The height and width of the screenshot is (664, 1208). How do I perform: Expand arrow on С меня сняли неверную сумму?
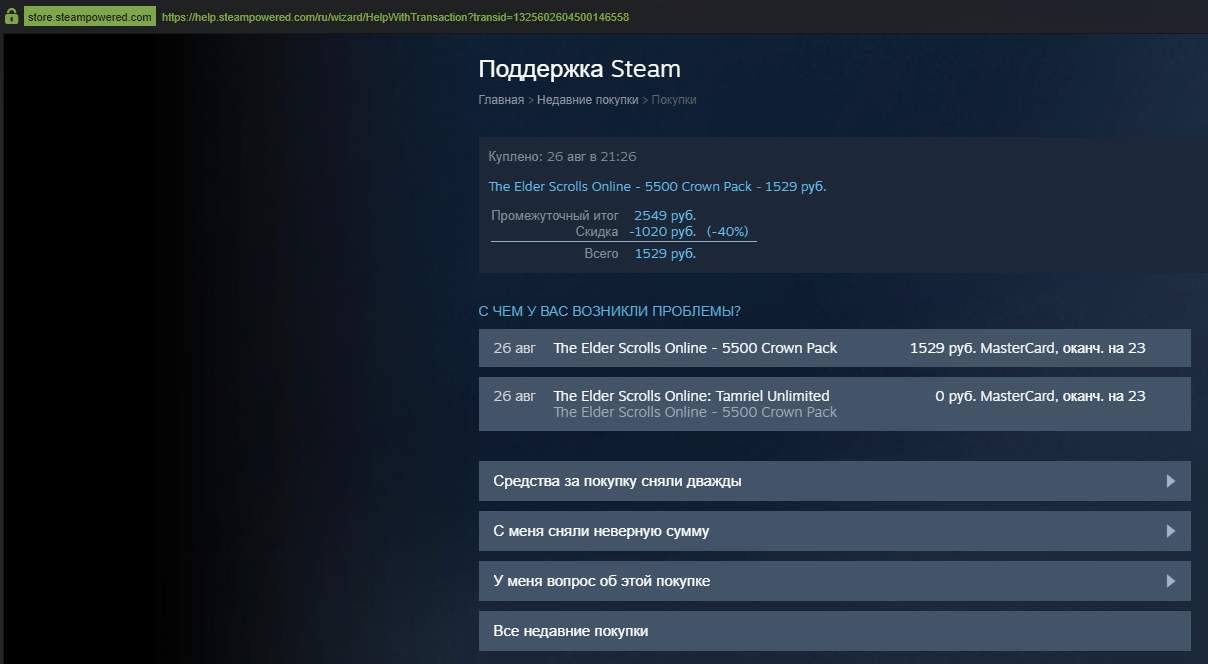pos(1171,531)
